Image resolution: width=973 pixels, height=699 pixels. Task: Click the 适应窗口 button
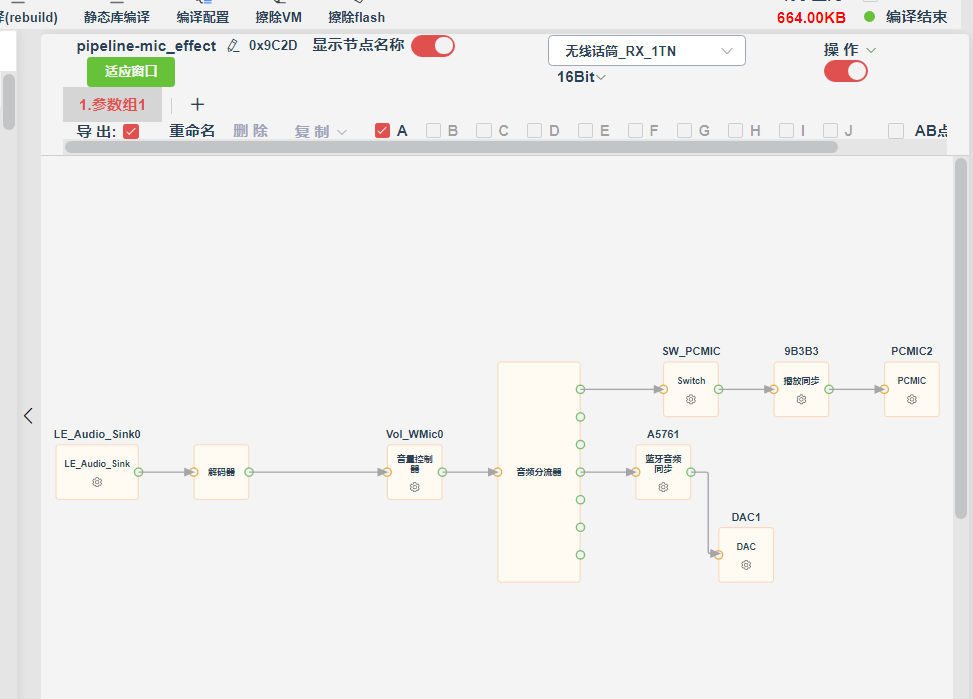131,72
